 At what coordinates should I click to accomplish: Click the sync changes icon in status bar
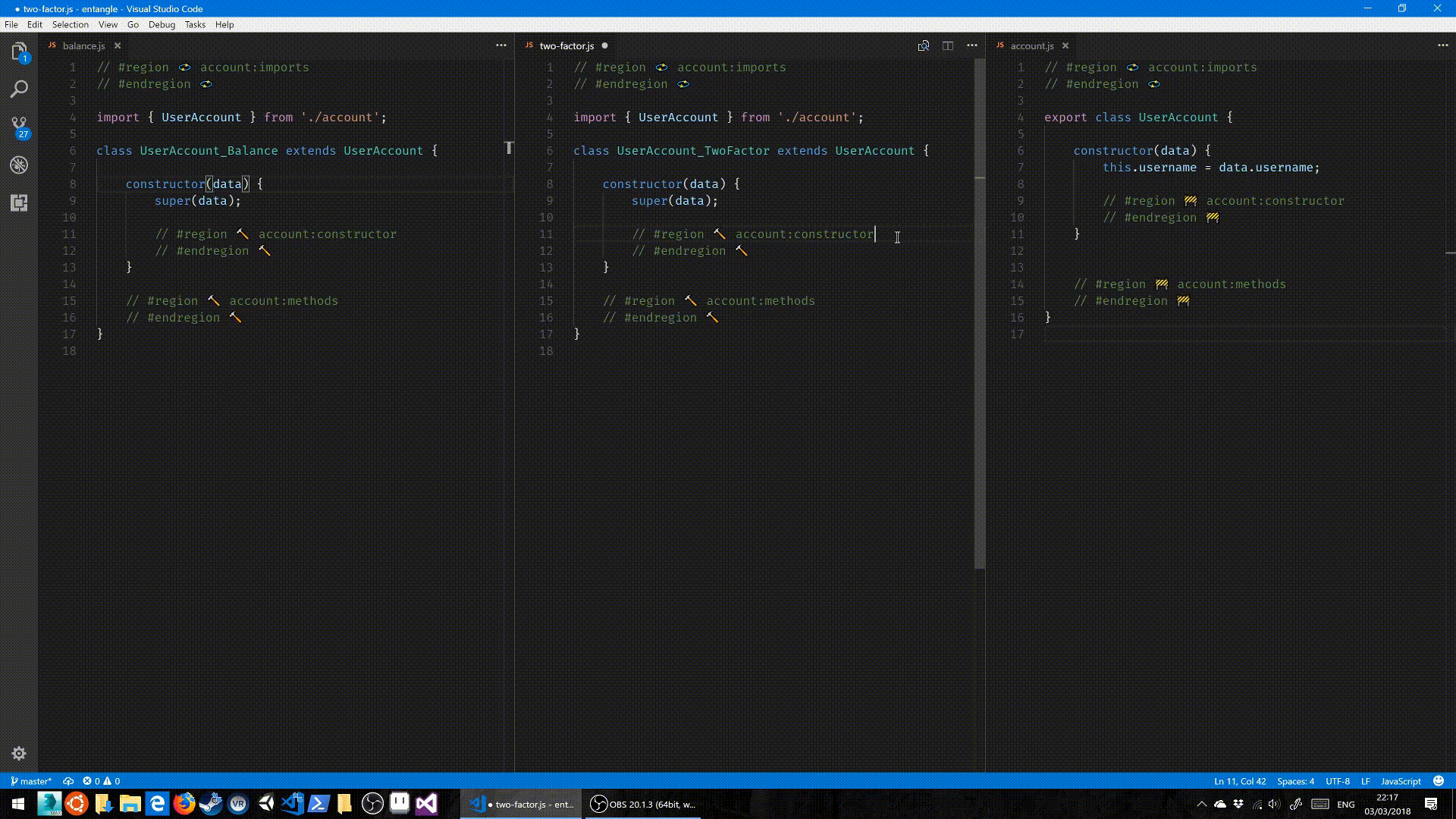[x=68, y=781]
